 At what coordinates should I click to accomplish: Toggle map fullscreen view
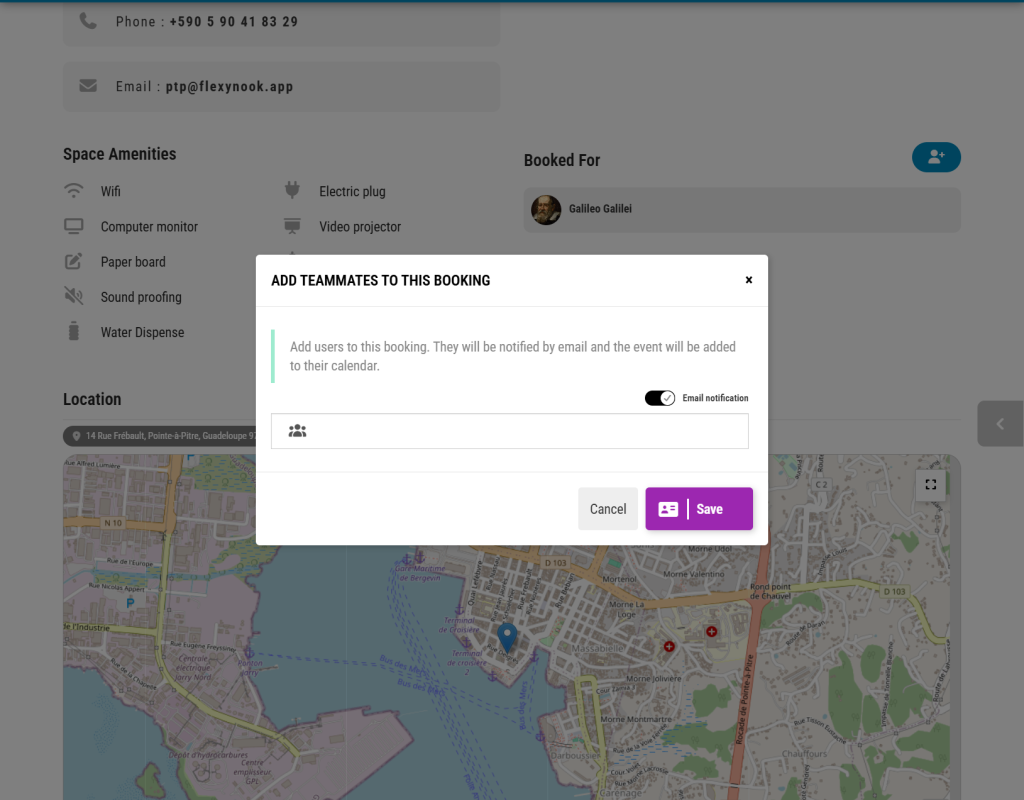(x=931, y=485)
